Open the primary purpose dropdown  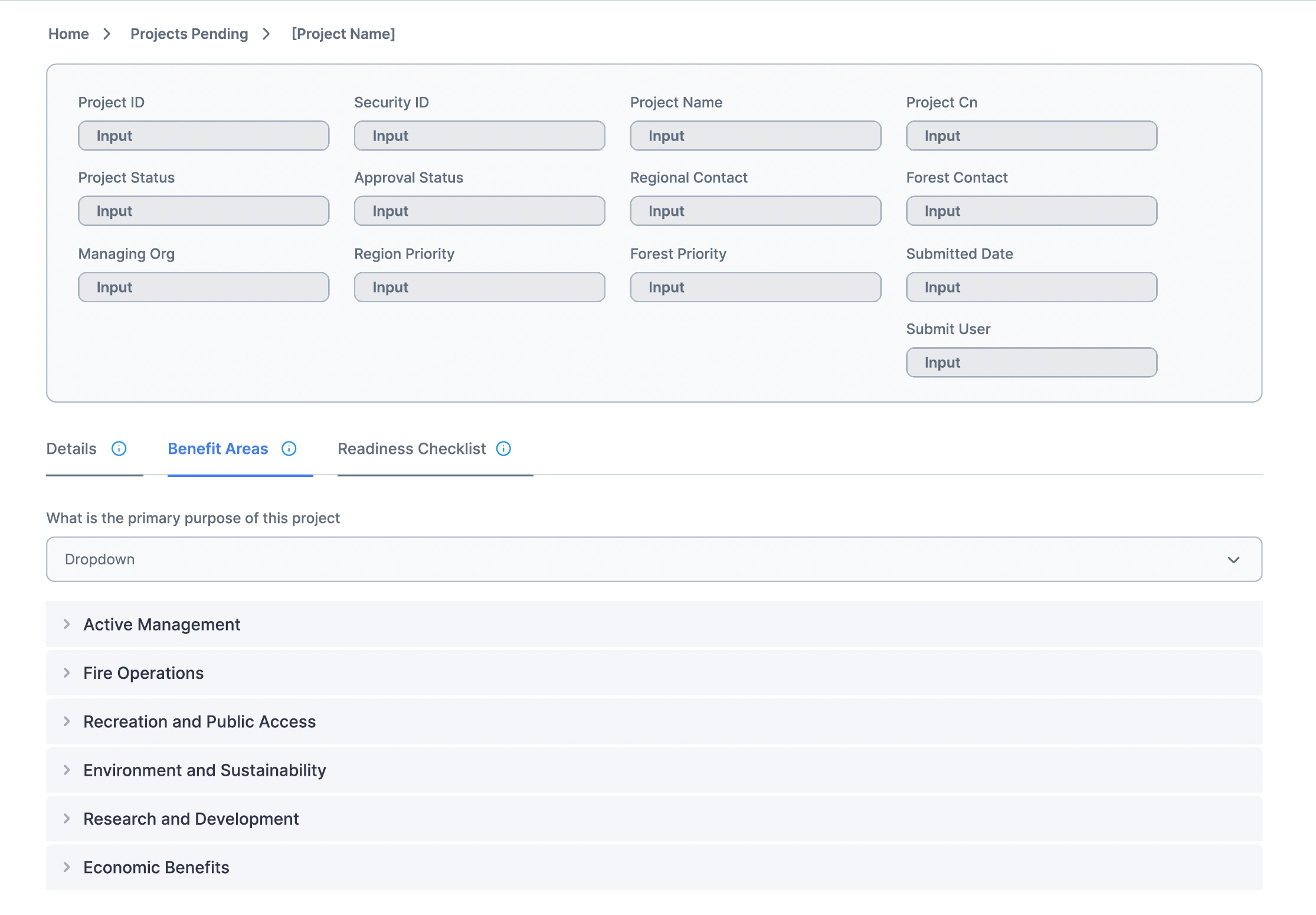[654, 559]
